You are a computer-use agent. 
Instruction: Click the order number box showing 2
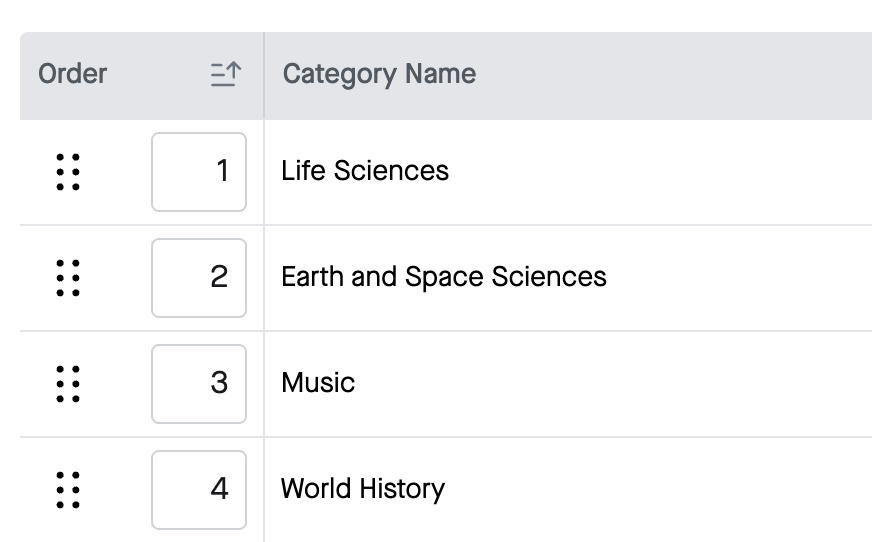point(199,278)
